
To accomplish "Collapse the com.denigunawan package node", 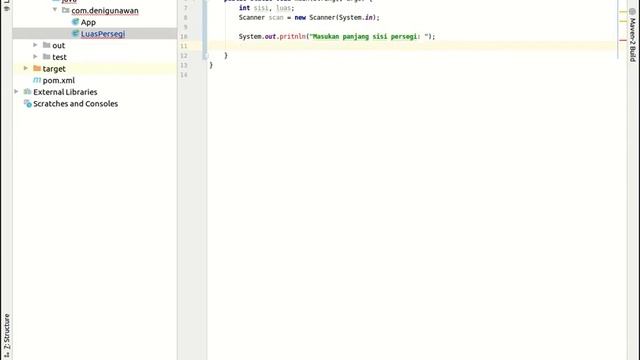I will pos(55,9).
